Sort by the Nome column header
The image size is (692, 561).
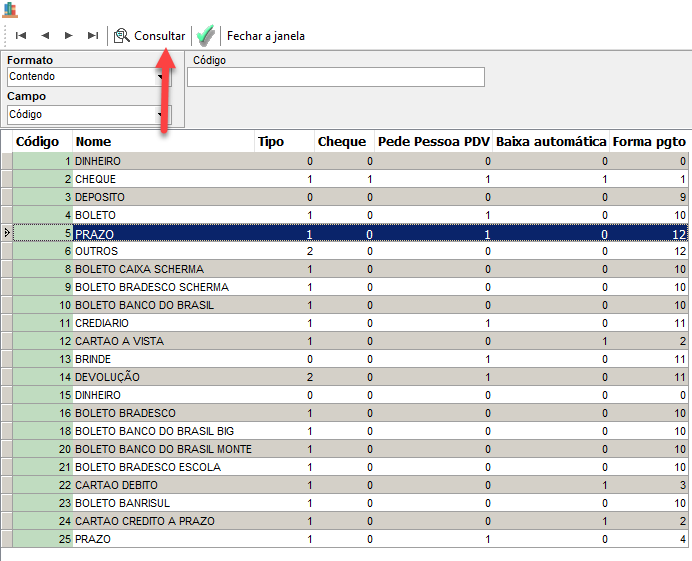click(93, 142)
